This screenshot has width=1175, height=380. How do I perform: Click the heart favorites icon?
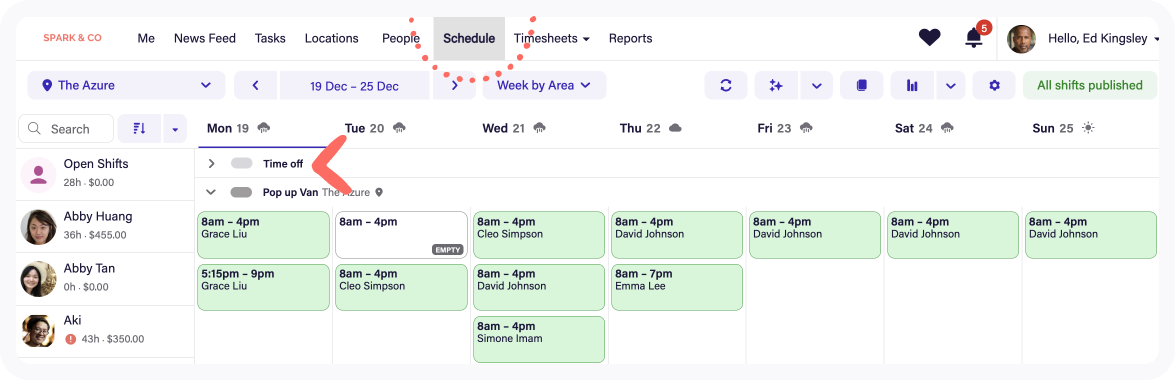(929, 37)
